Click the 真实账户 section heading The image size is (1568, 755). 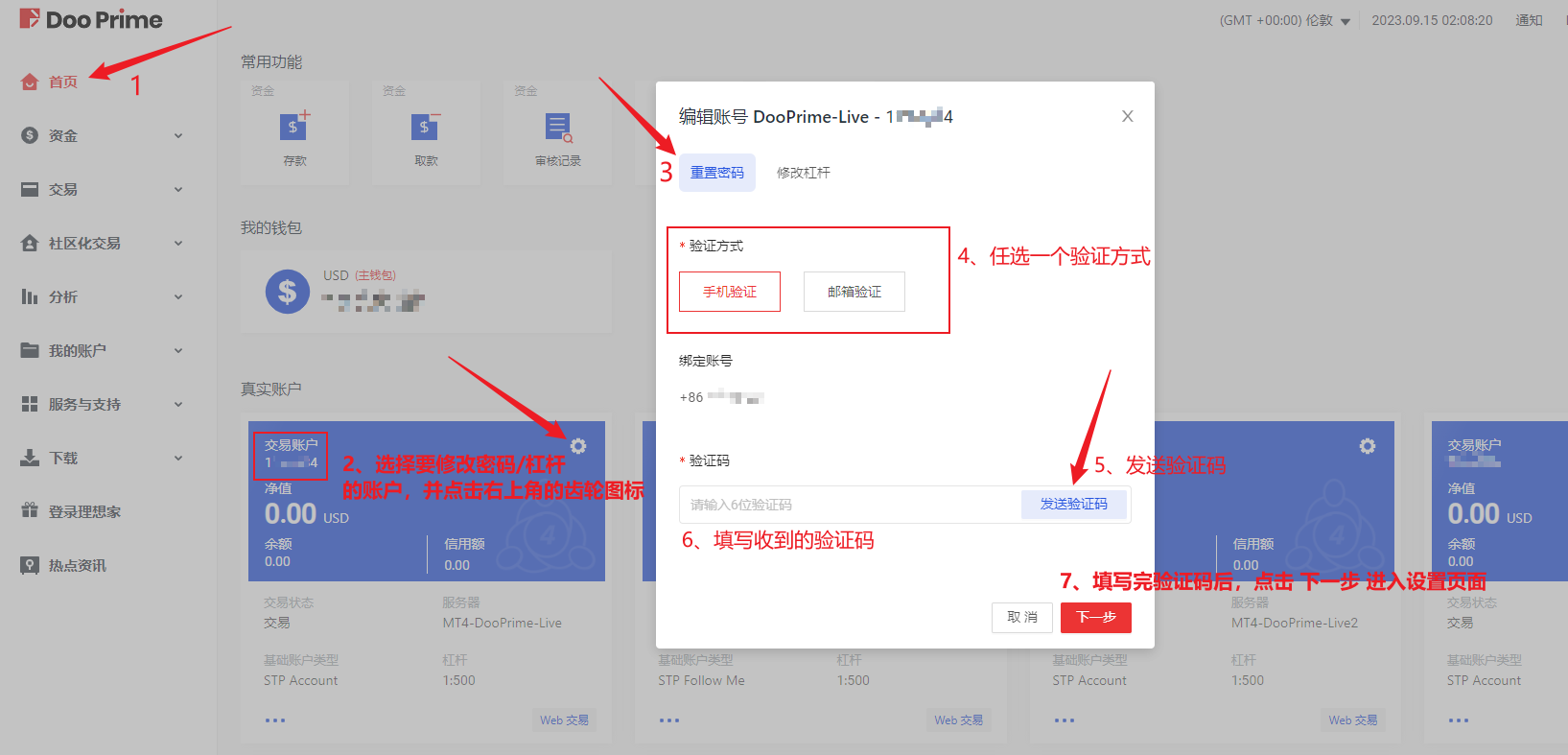(x=271, y=389)
